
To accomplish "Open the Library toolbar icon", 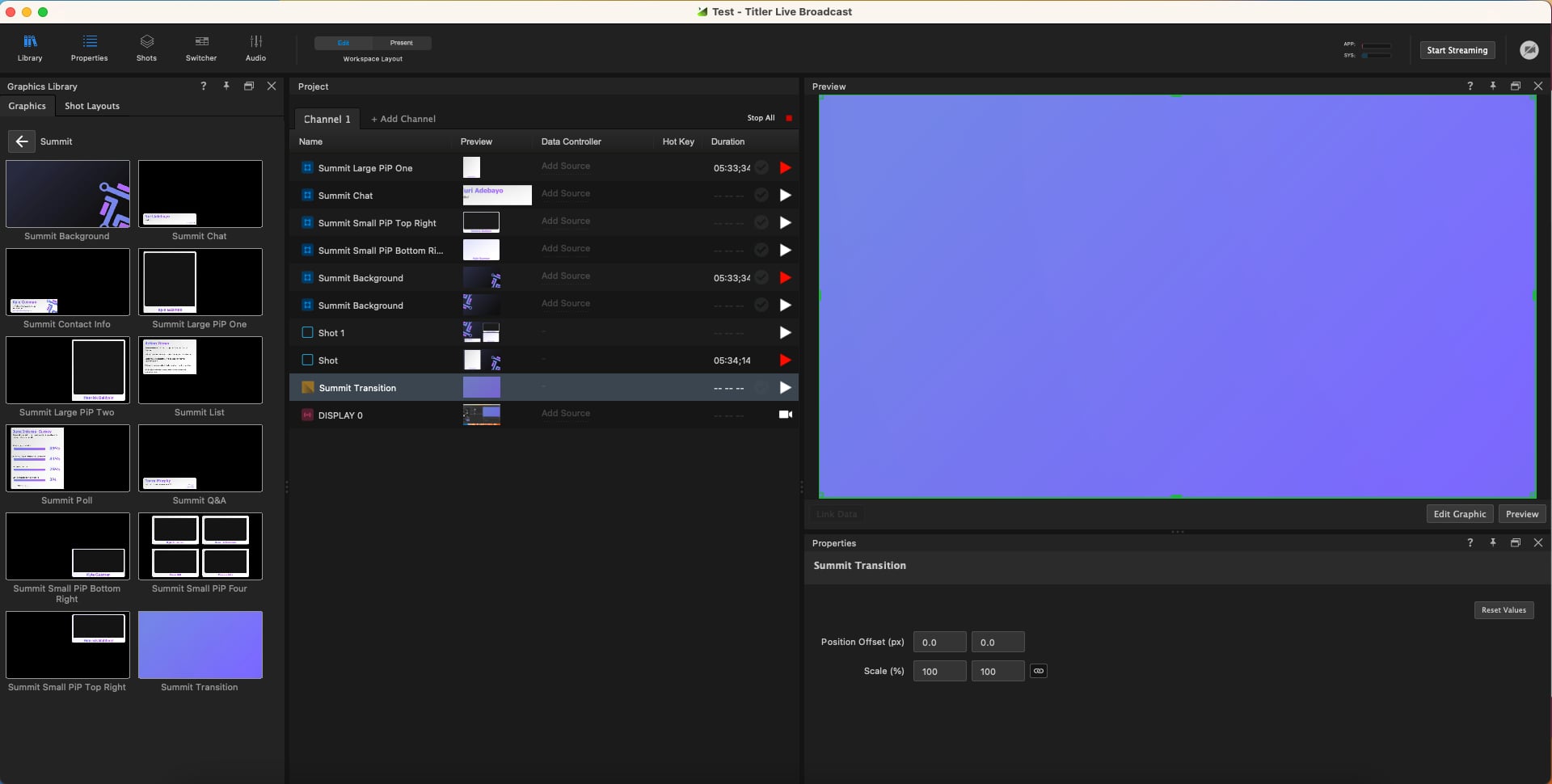I will 30,48.
